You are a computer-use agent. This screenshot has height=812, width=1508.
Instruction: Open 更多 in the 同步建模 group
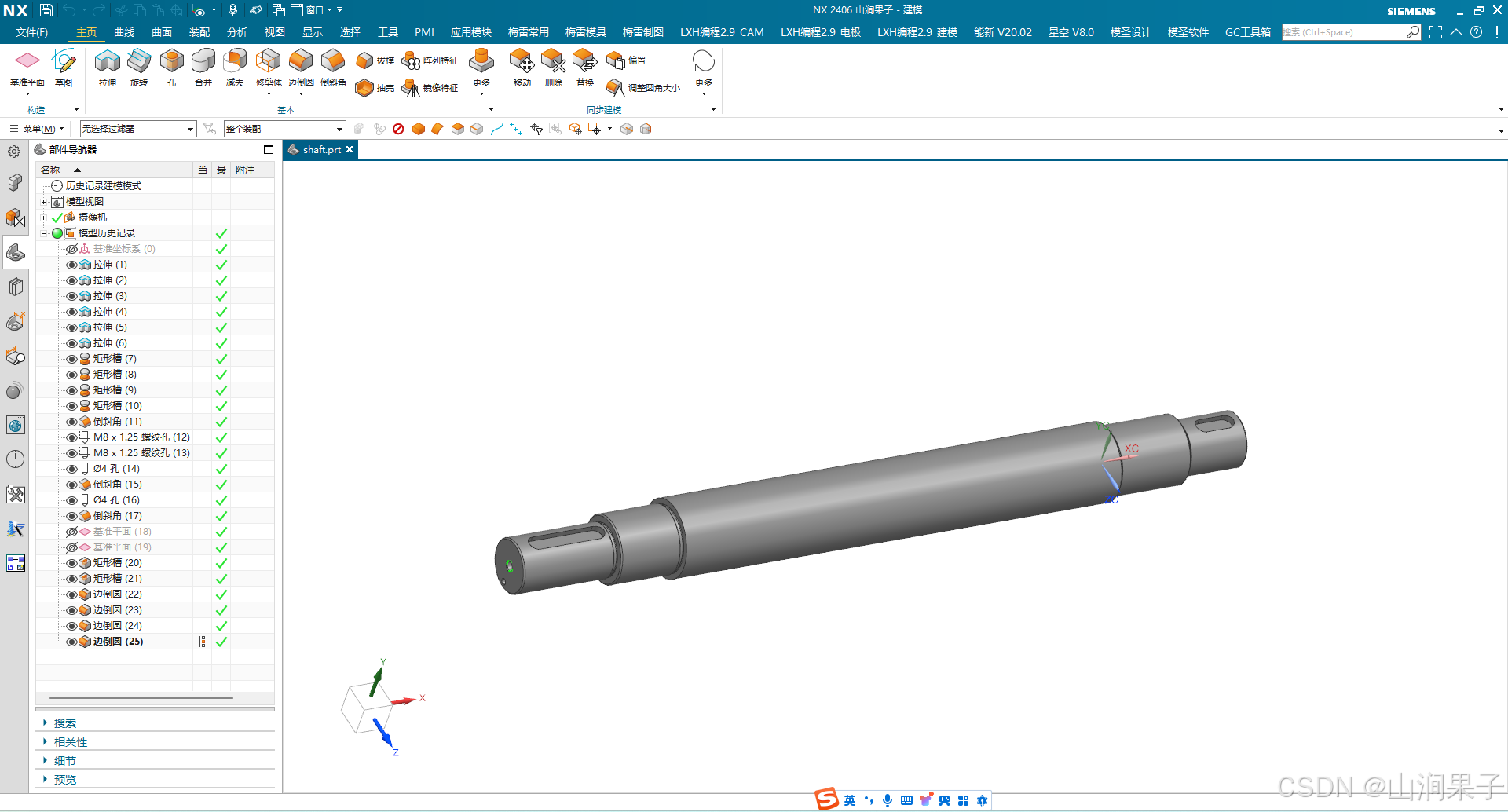pos(704,71)
